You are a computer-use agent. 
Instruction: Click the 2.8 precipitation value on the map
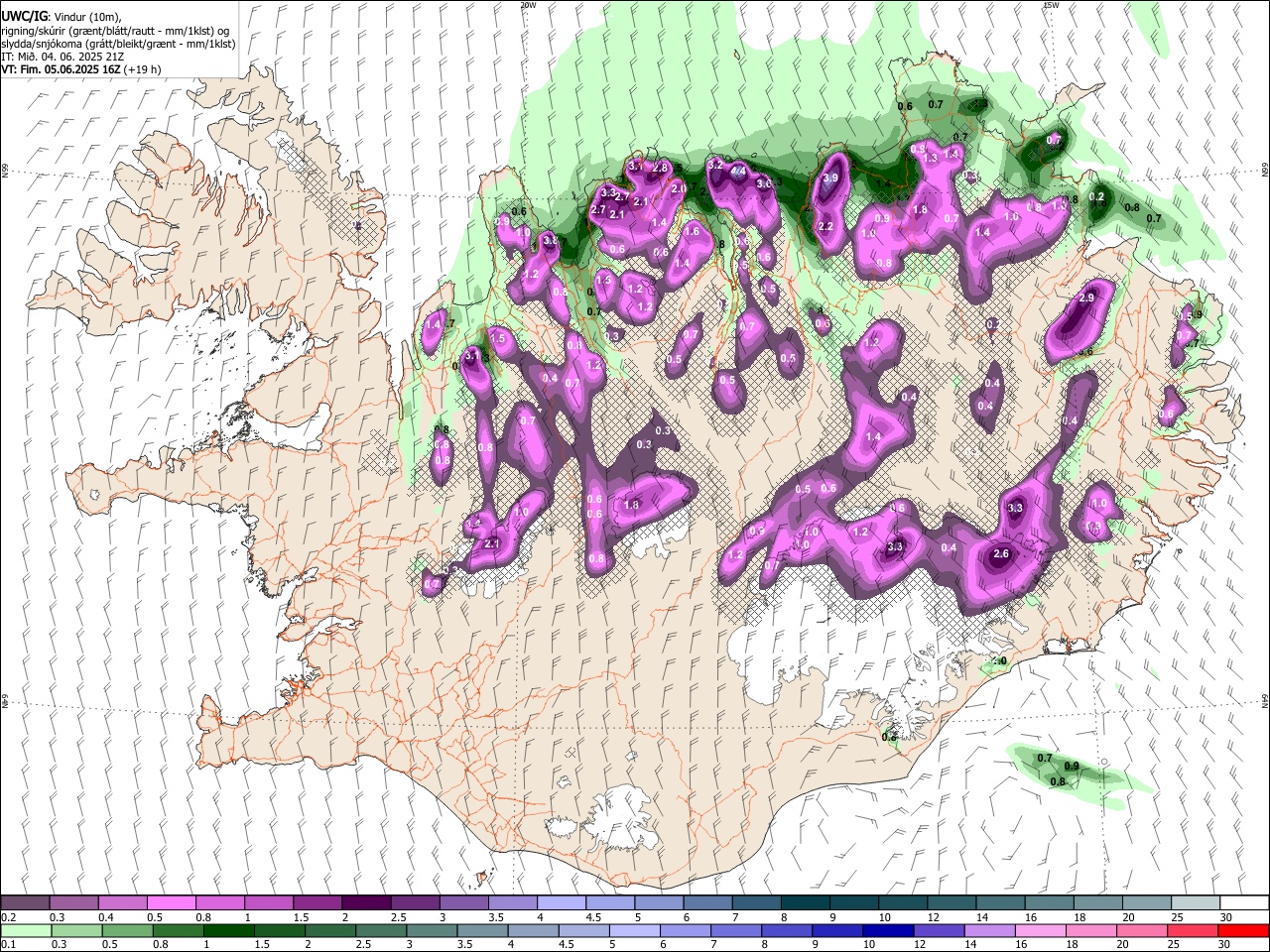pos(660,168)
